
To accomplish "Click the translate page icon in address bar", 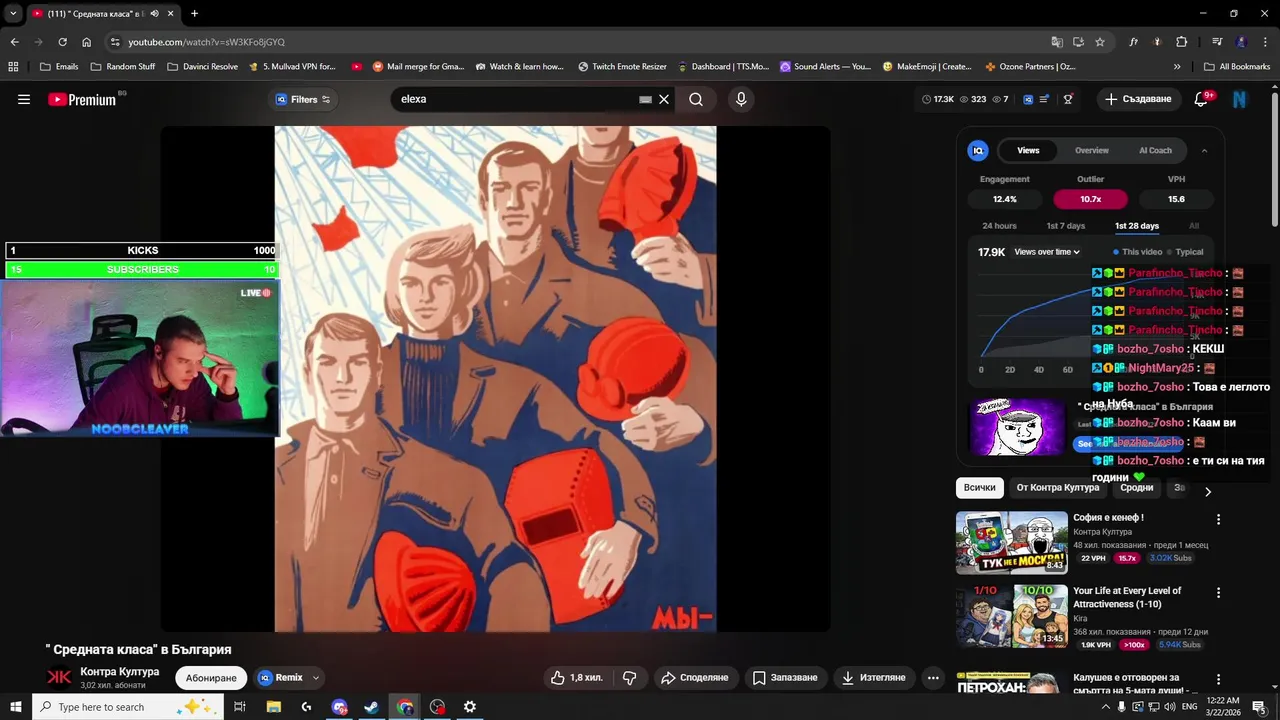I will (x=1057, y=42).
